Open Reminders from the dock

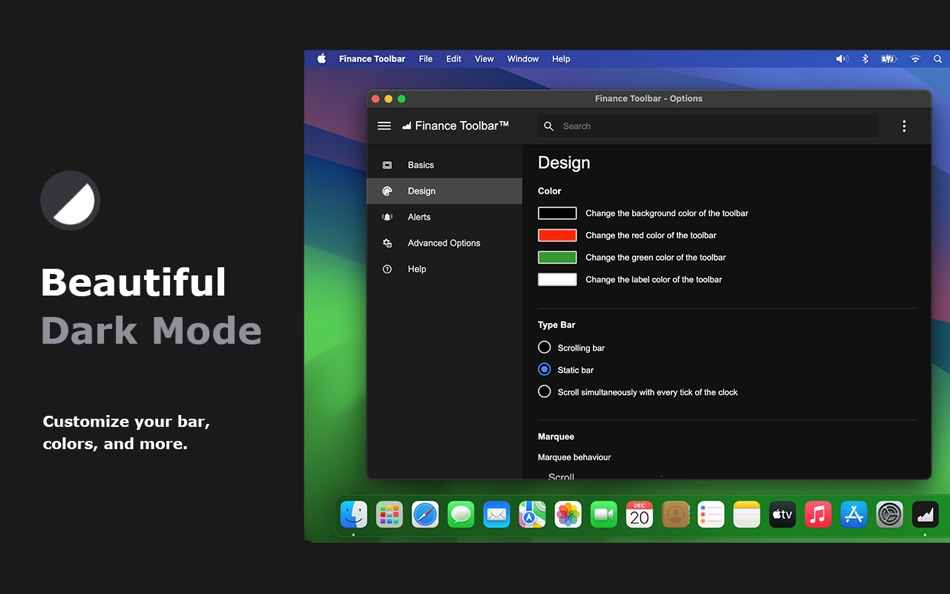[711, 515]
